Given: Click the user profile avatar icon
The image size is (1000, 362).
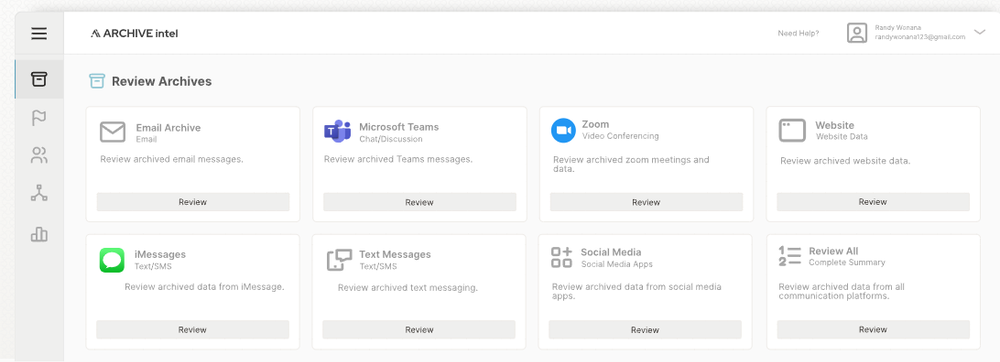Looking at the screenshot, I should [857, 33].
